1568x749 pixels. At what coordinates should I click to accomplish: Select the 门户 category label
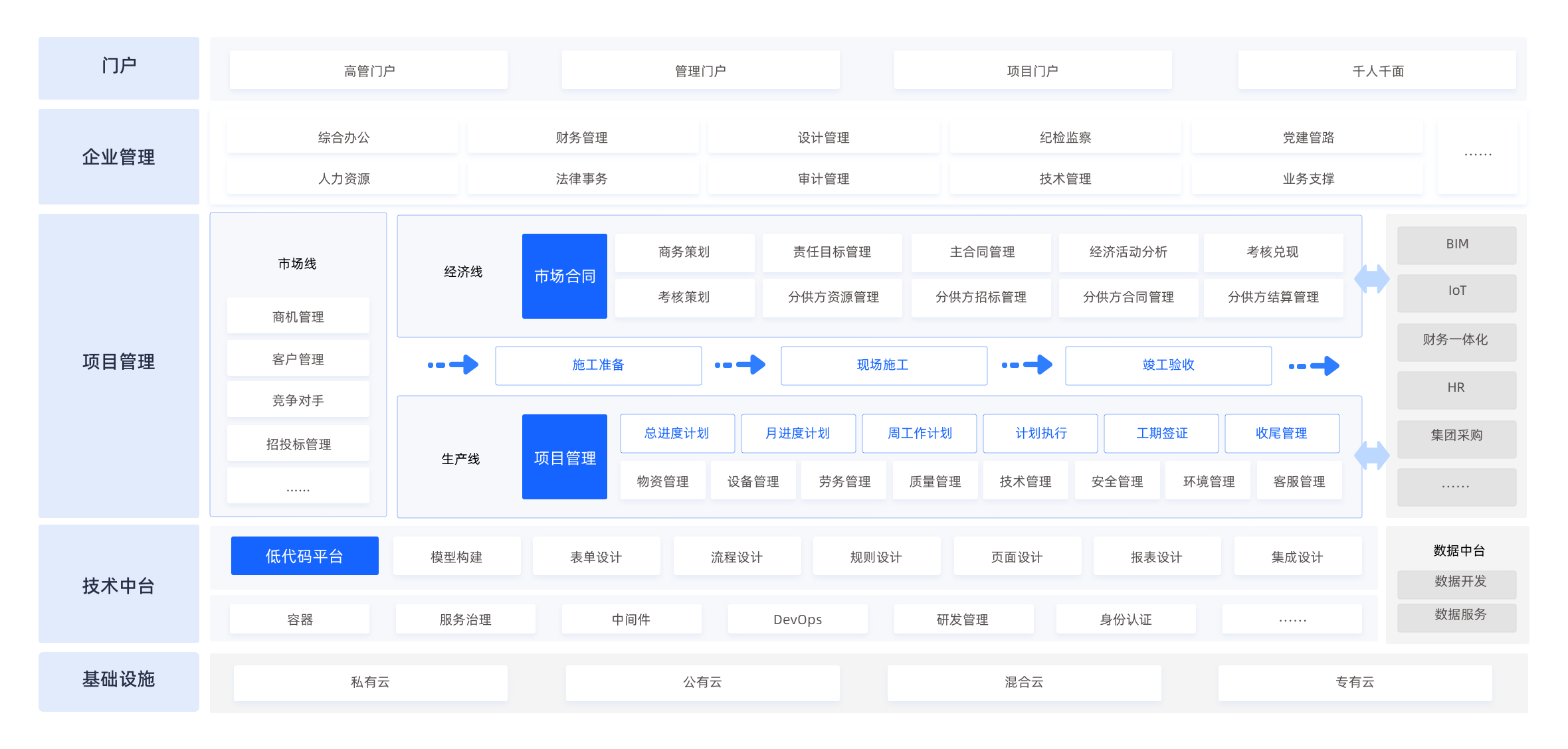point(119,68)
